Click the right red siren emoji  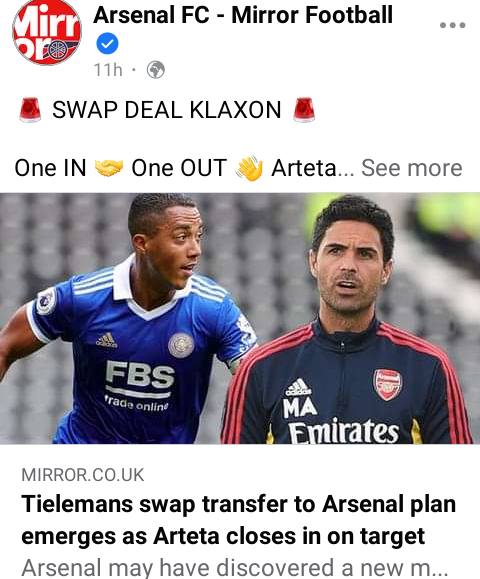click(304, 110)
